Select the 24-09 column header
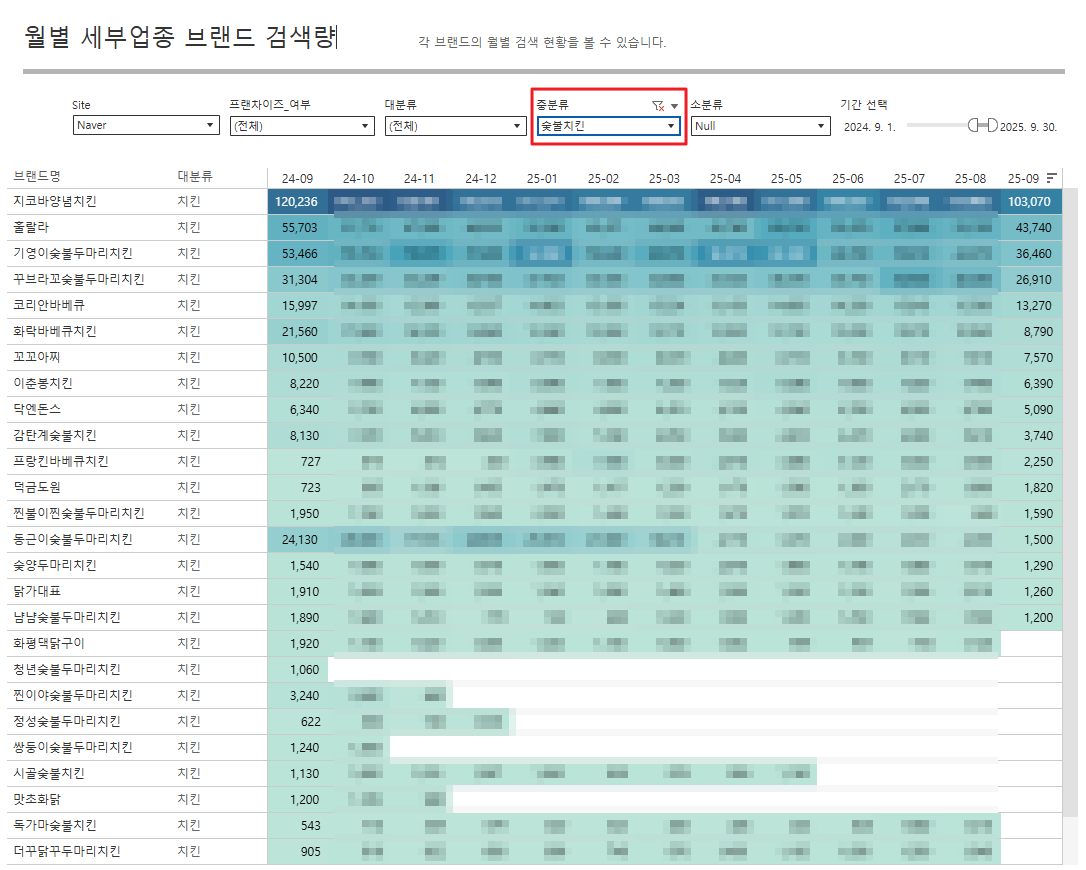The image size is (1086, 870). point(297,178)
